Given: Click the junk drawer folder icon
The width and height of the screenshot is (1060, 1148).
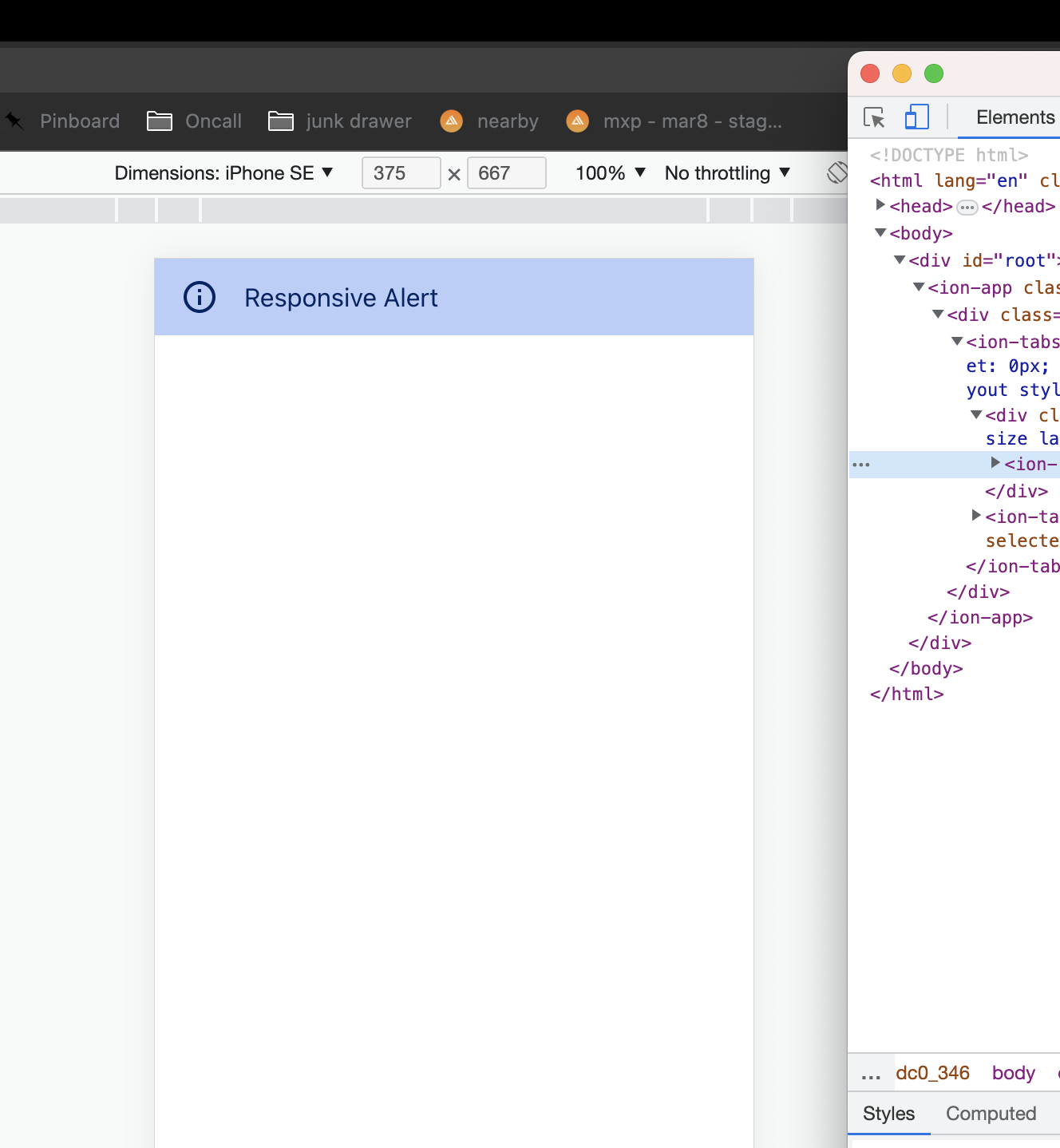Looking at the screenshot, I should (279, 121).
